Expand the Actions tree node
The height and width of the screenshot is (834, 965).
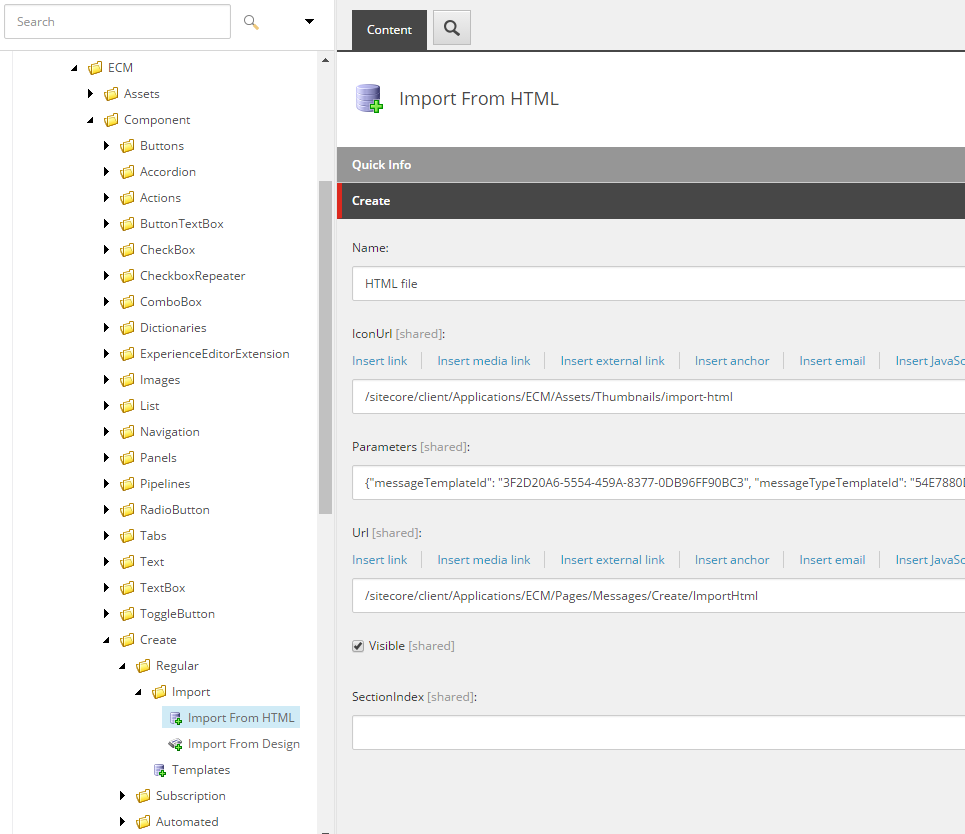click(106, 198)
